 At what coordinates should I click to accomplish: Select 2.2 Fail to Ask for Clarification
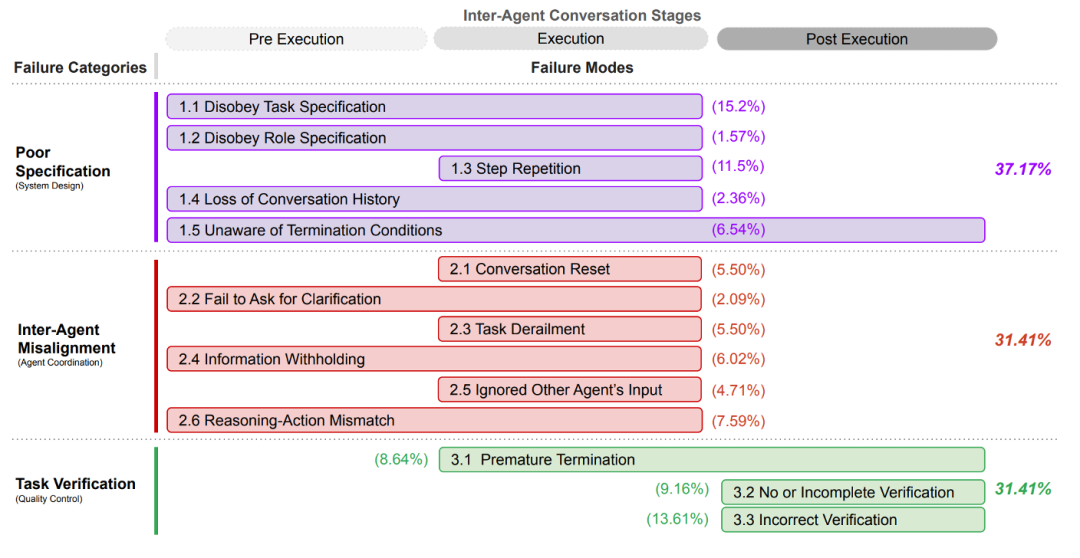pyautogui.click(x=434, y=299)
